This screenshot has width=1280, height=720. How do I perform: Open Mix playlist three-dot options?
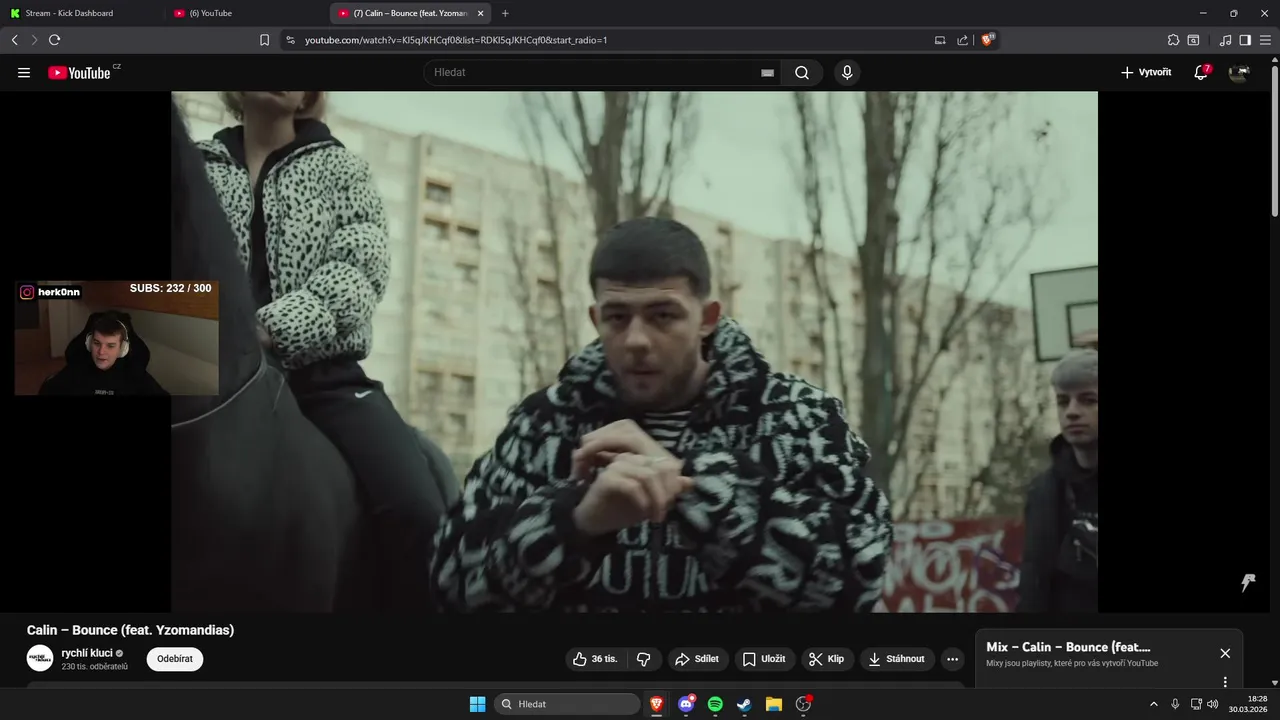pyautogui.click(x=1225, y=682)
